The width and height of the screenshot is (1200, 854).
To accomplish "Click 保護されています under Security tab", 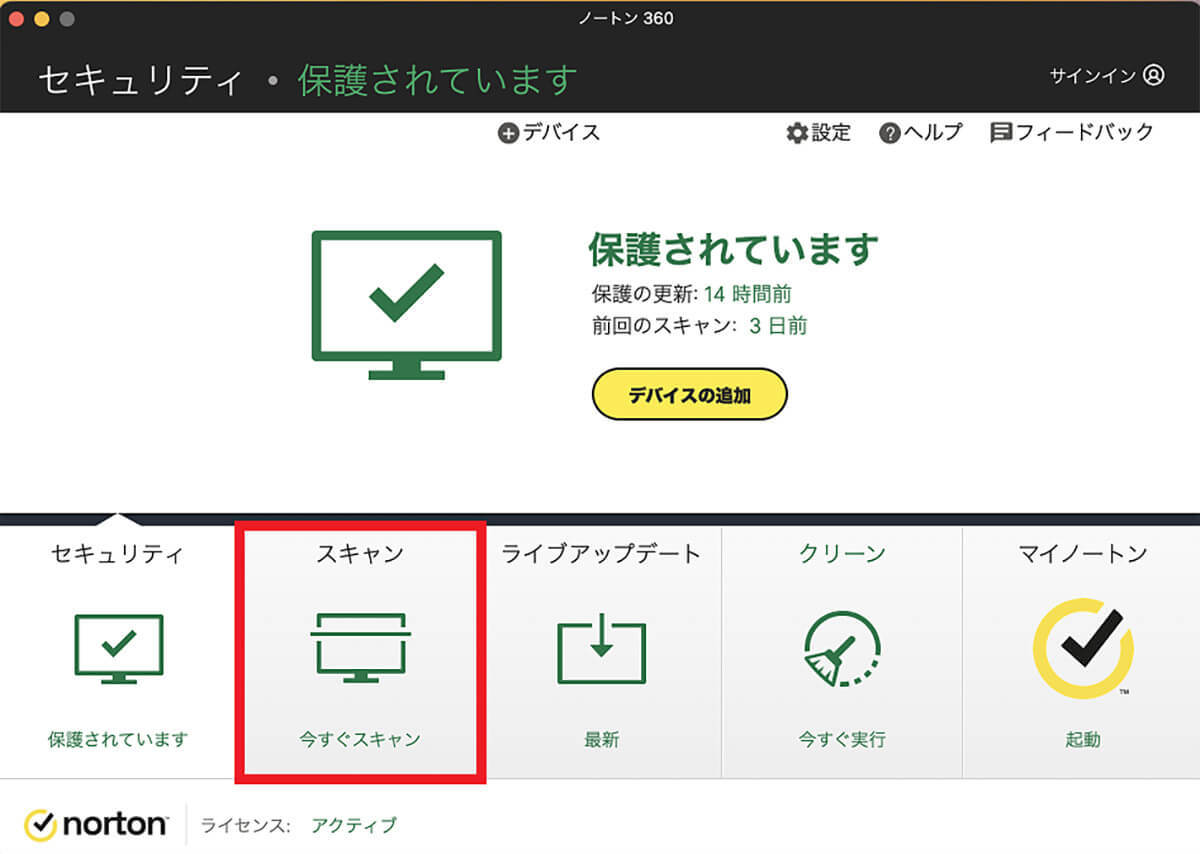I will 117,740.
